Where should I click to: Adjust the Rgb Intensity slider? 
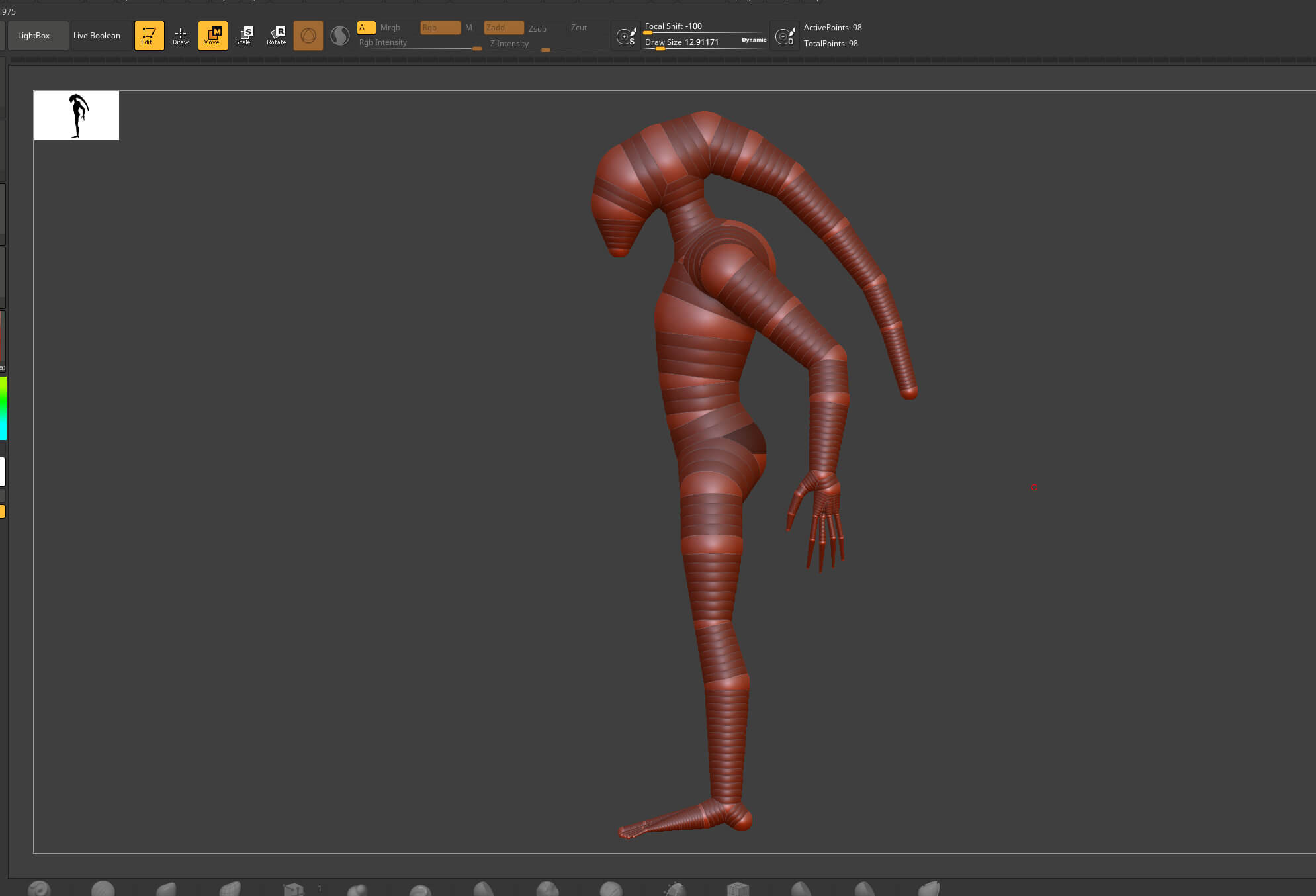click(x=419, y=44)
